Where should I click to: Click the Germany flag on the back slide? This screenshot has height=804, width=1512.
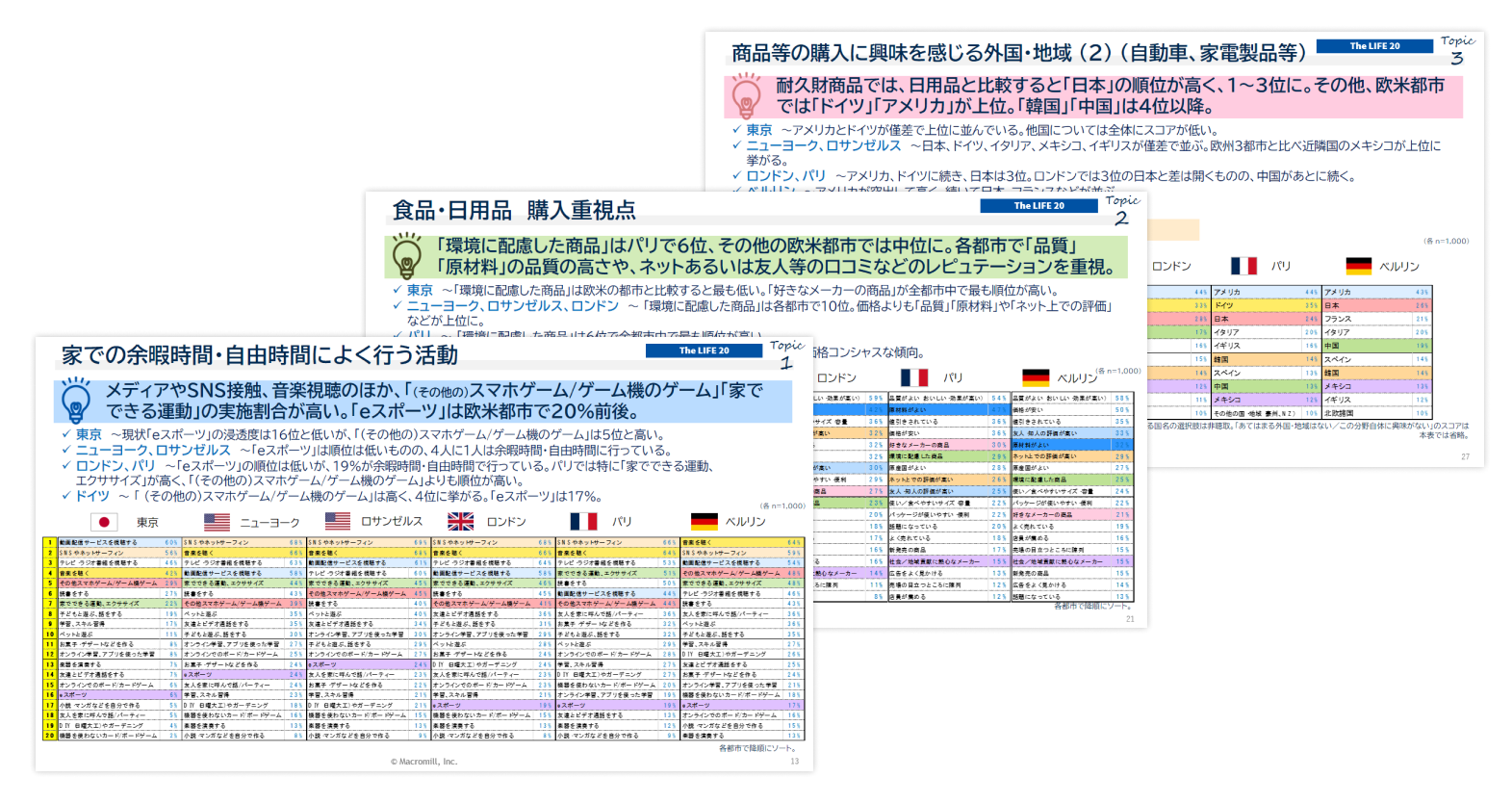(x=1359, y=266)
